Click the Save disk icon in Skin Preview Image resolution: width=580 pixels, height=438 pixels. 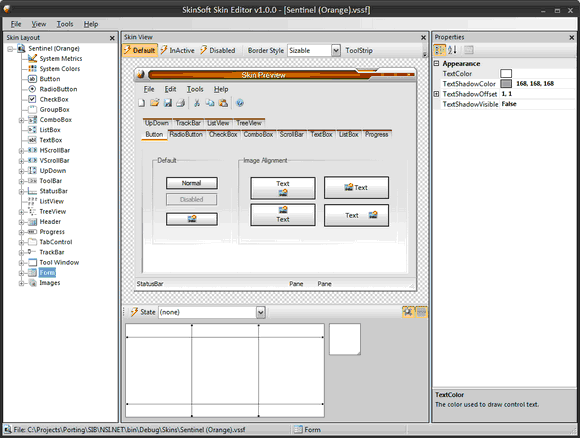tap(168, 103)
